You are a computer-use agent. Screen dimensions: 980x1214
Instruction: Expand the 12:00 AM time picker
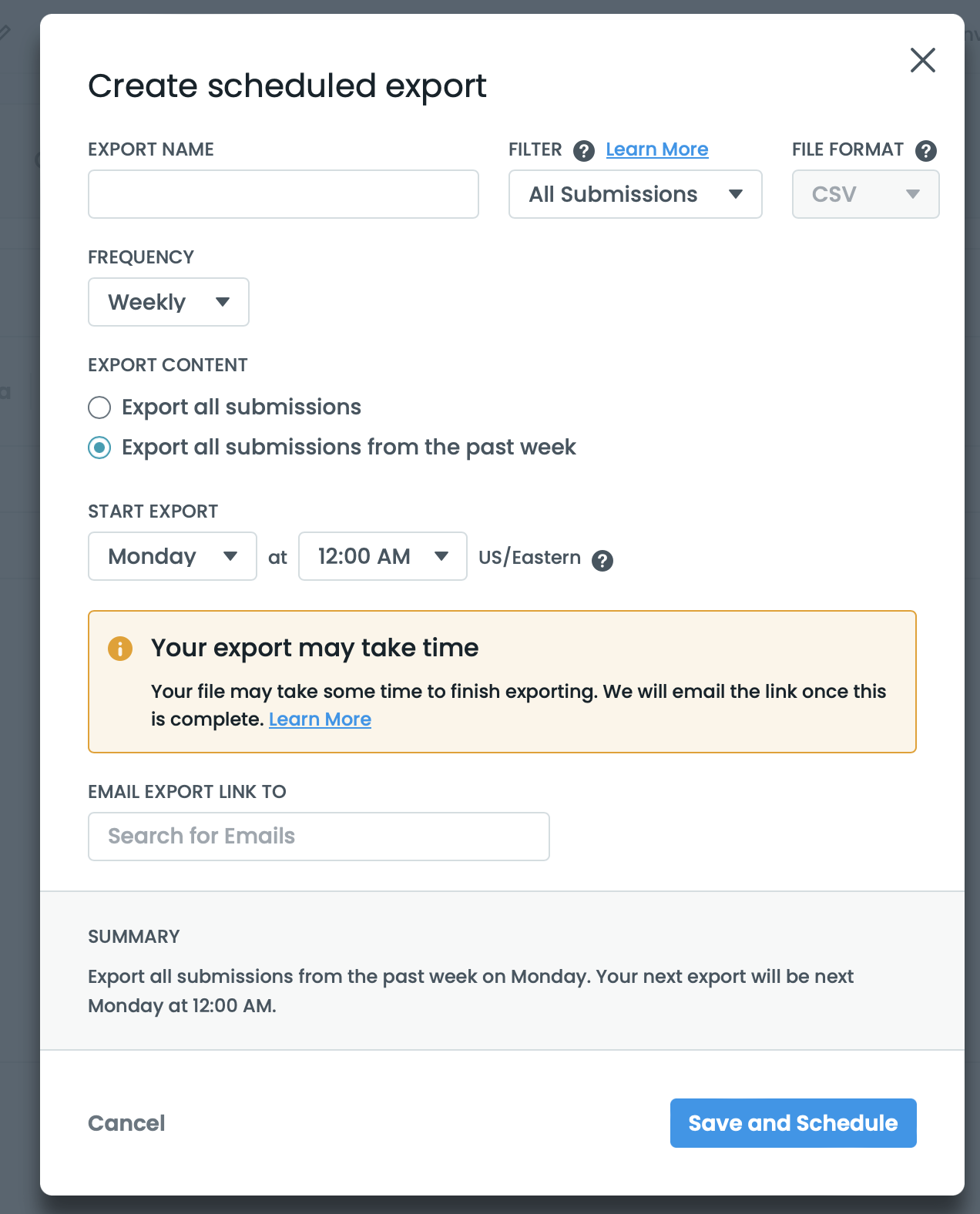[x=382, y=556]
